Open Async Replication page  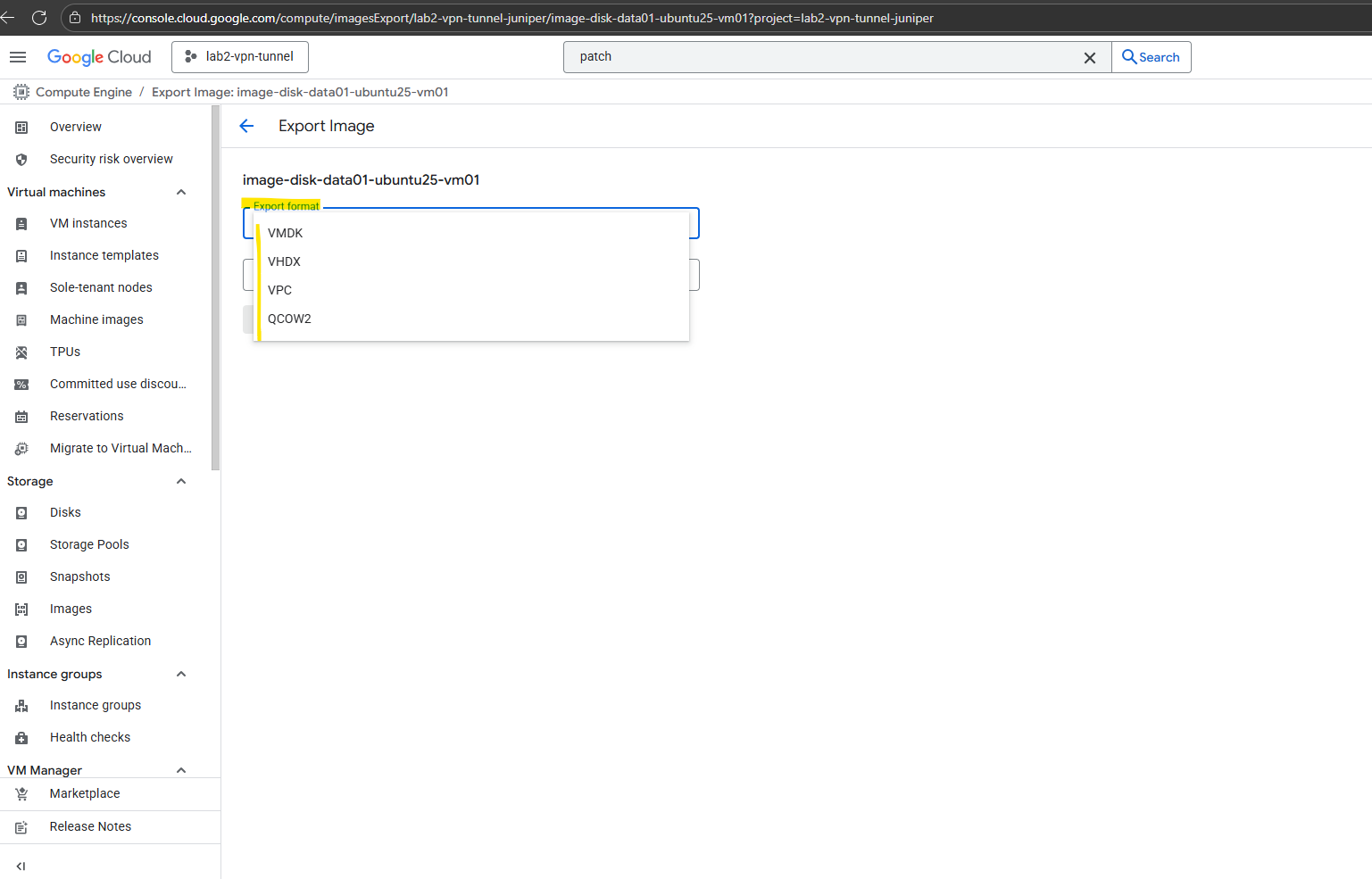click(x=100, y=641)
